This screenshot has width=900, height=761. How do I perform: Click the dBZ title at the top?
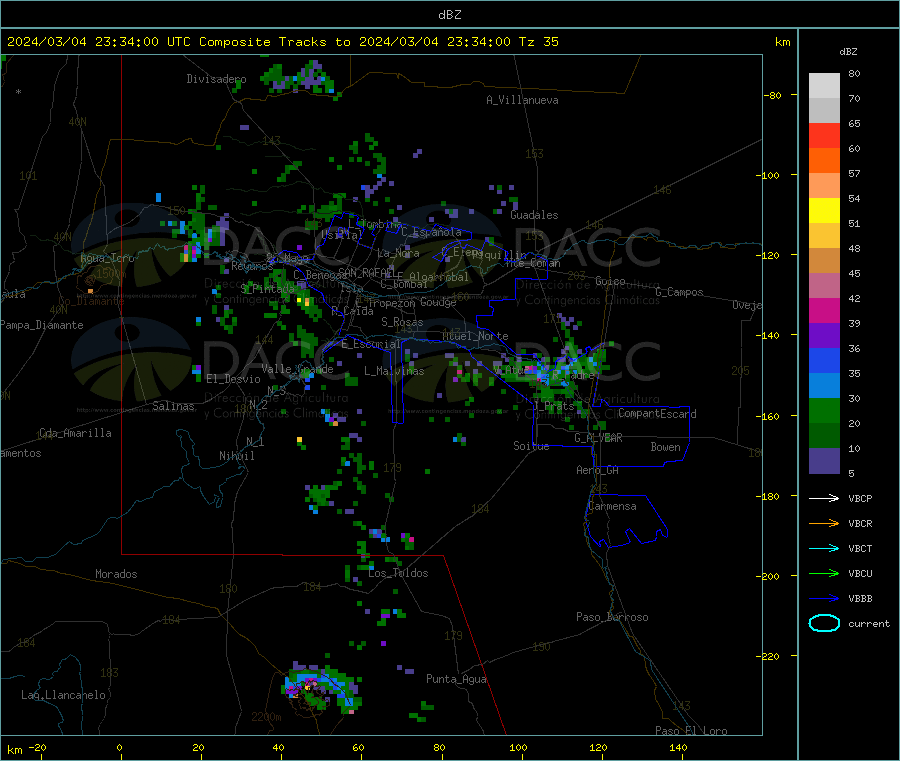click(x=449, y=15)
